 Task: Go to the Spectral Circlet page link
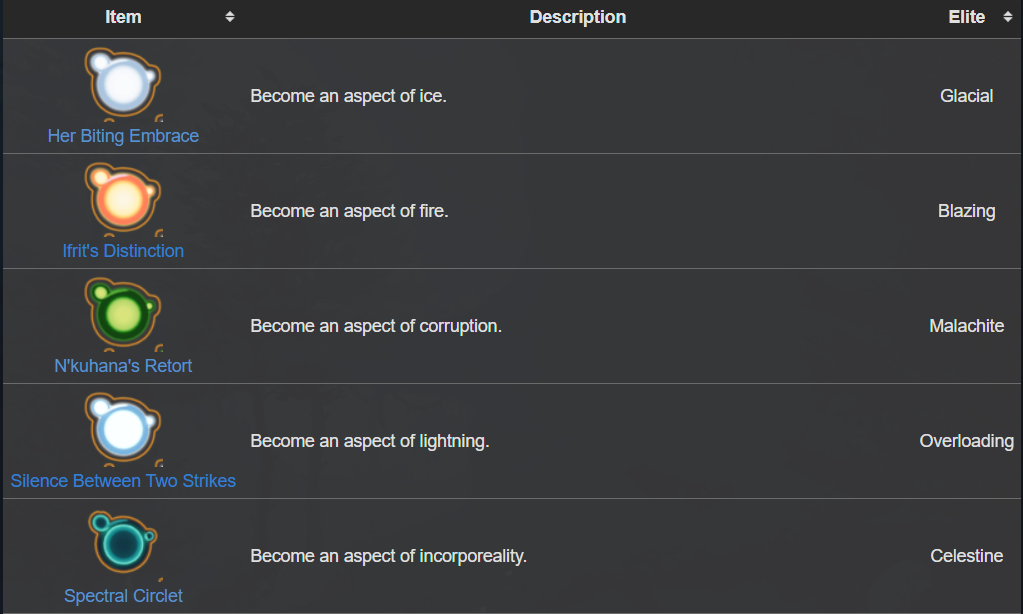(x=123, y=596)
